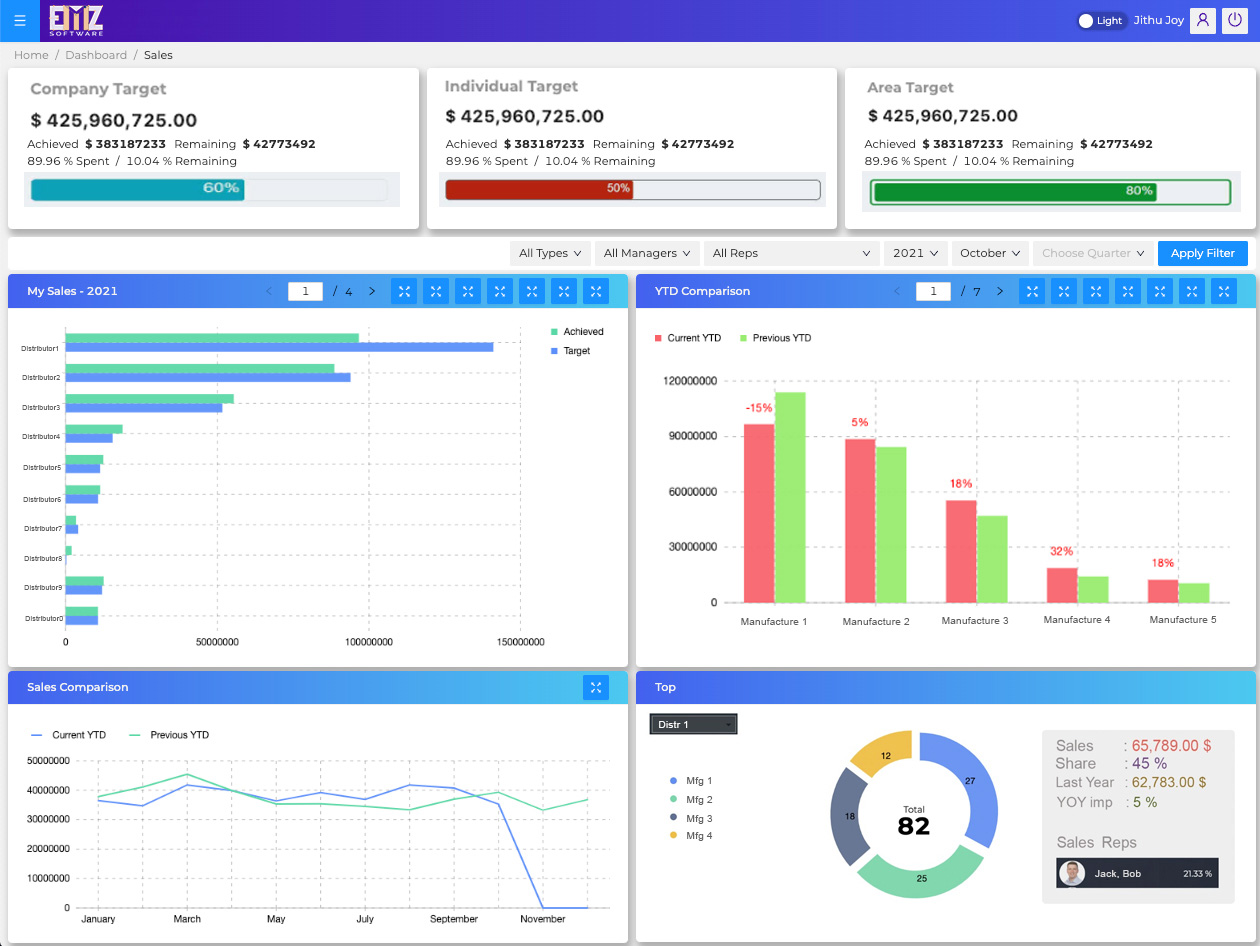The height and width of the screenshot is (946, 1260).
Task: Navigate to Home breadcrumb
Action: pos(31,55)
